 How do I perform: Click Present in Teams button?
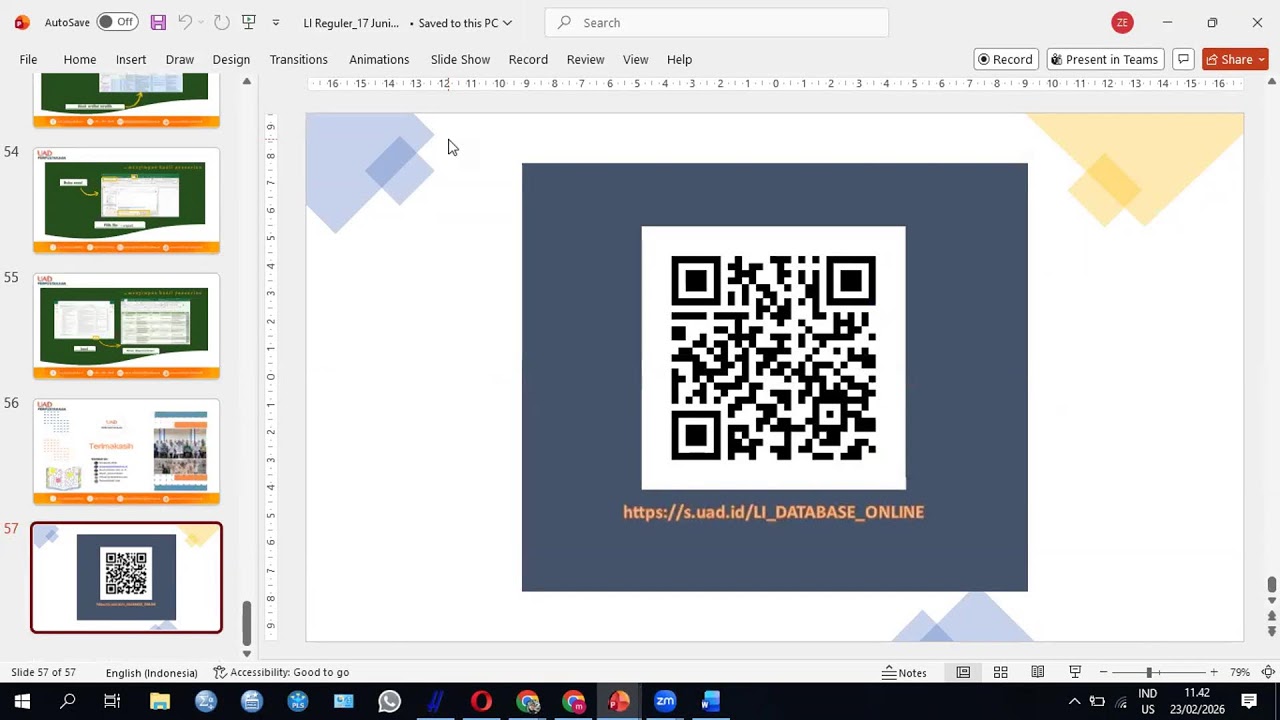coord(1104,59)
